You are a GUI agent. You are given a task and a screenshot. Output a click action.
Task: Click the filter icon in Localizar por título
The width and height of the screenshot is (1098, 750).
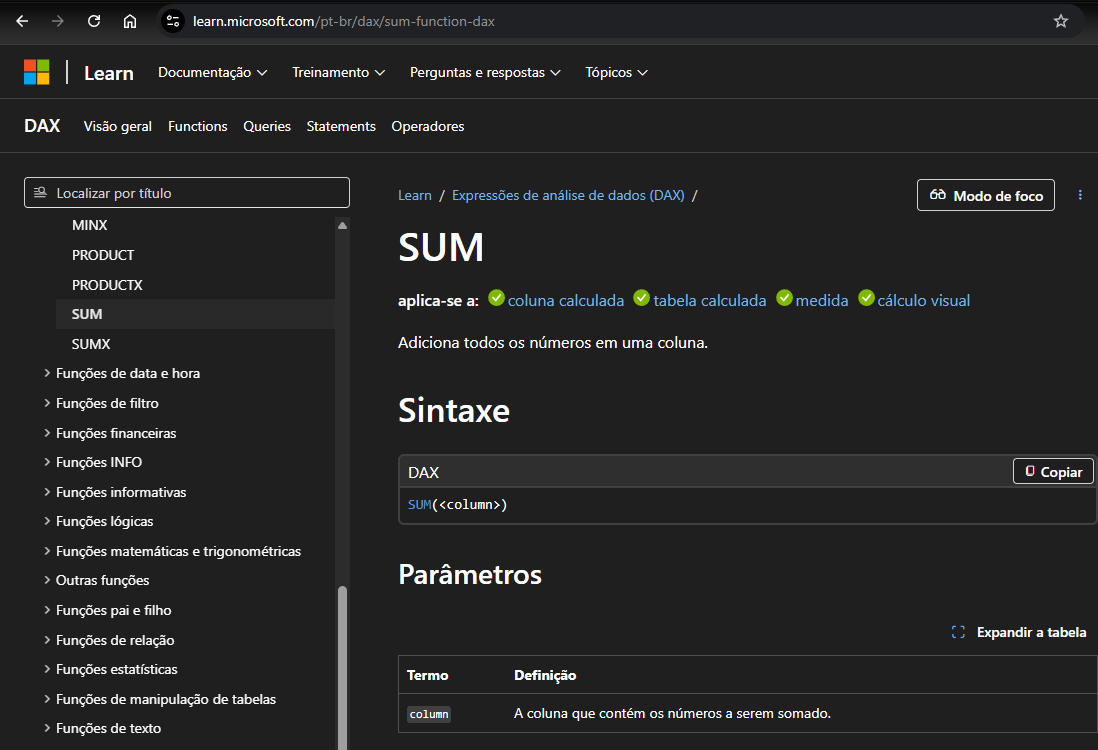(41, 193)
